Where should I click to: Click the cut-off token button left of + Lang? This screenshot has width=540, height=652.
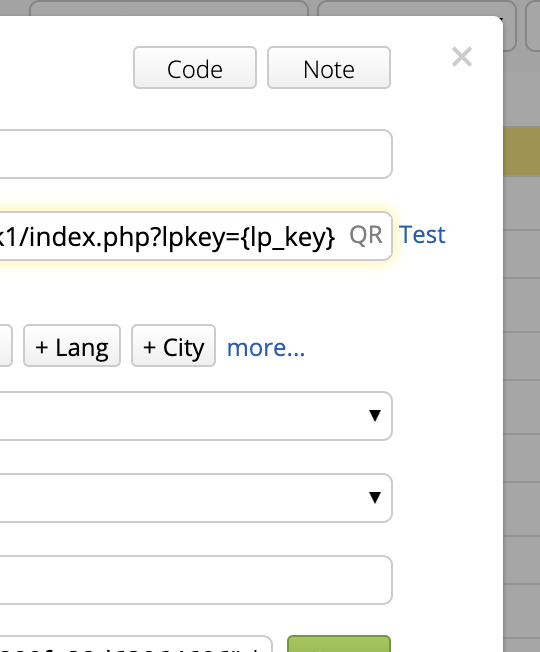(x=6, y=346)
